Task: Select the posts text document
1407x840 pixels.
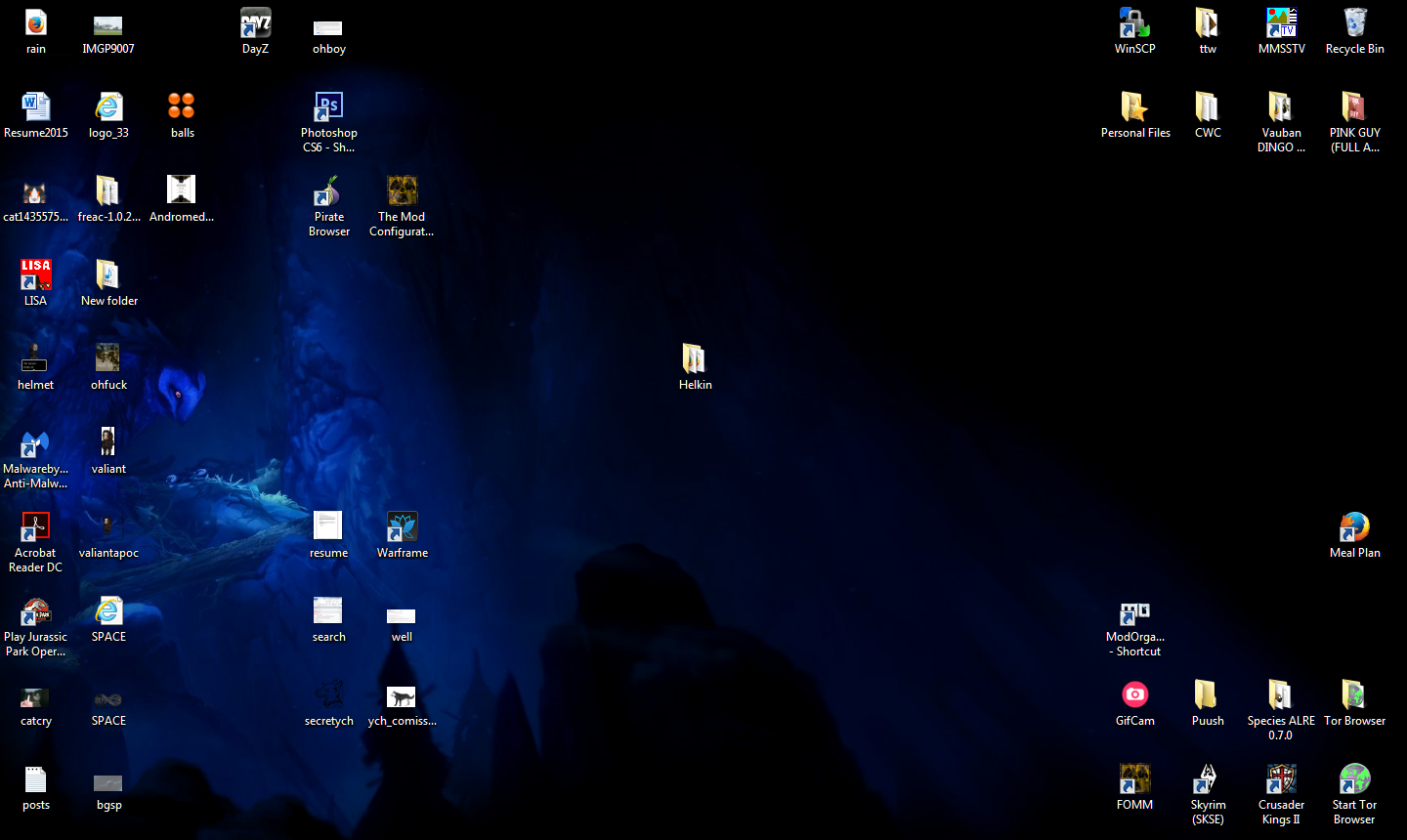Action: (36, 778)
